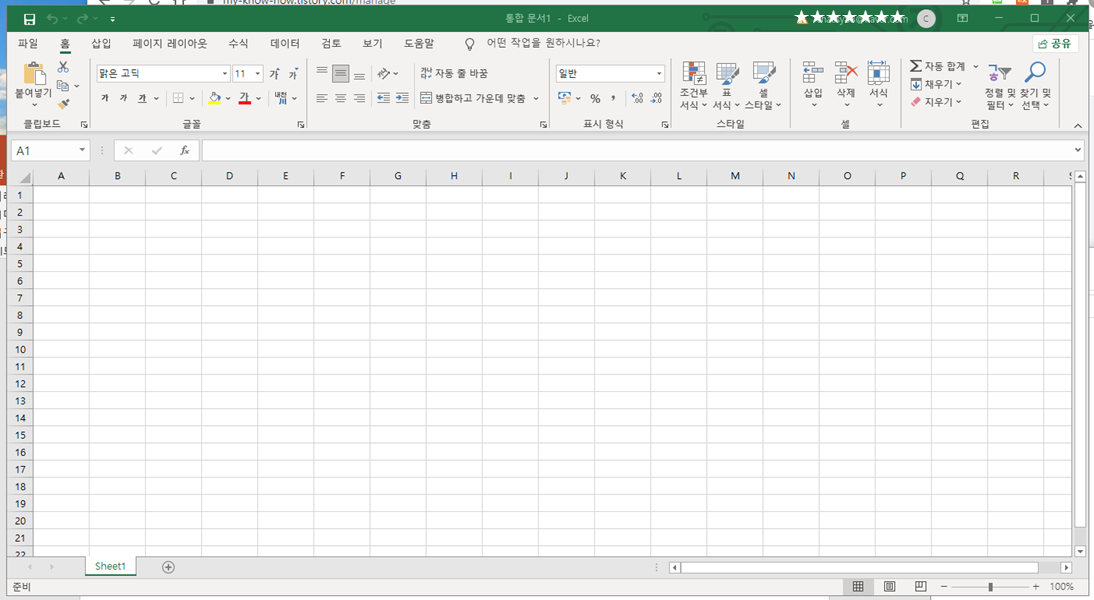This screenshot has height=600, width=1094.
Task: Increase decimal places icon
Action: click(x=637, y=98)
